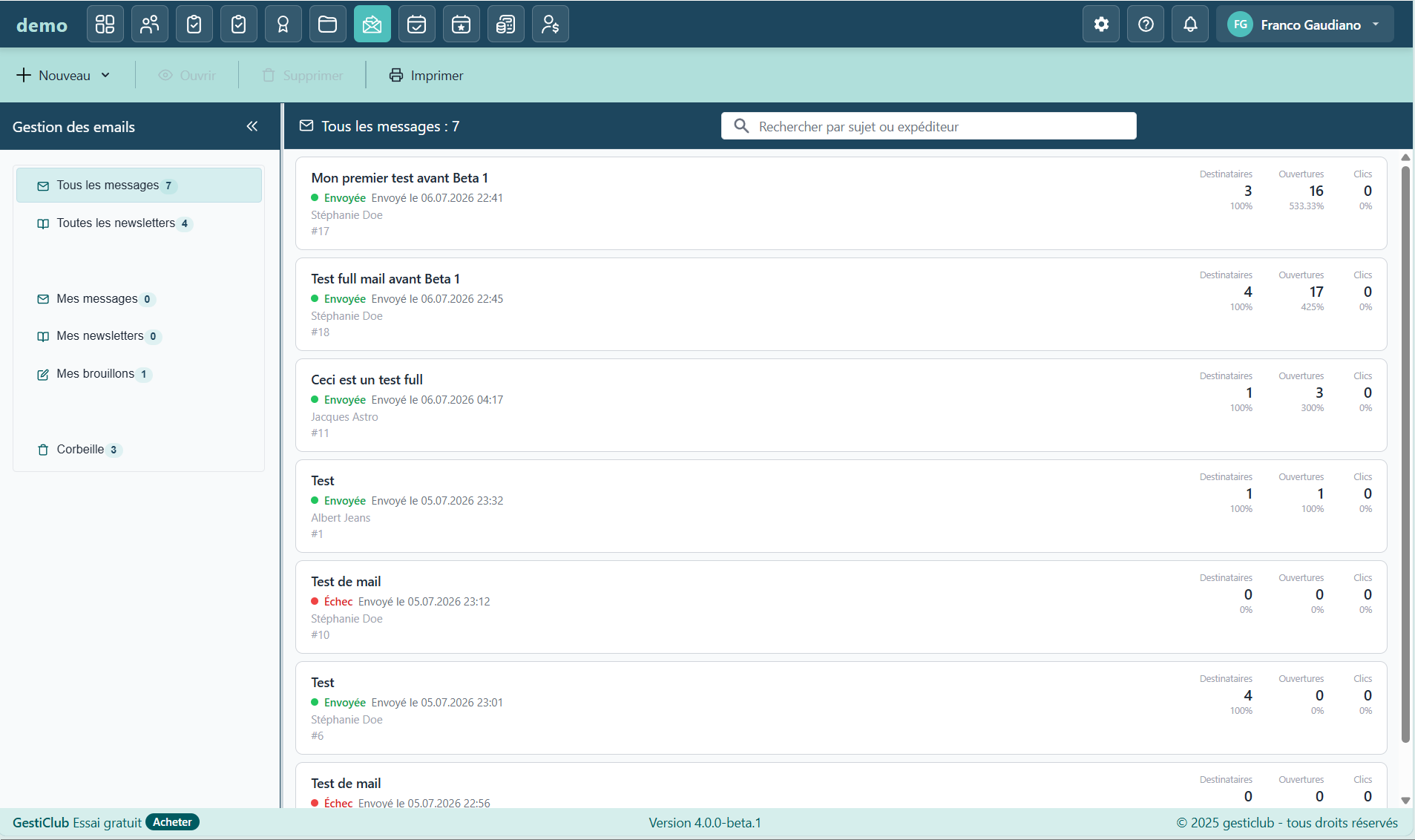Click the envelope icon beside Tous les messages : 7
1415x840 pixels.
pos(306,126)
